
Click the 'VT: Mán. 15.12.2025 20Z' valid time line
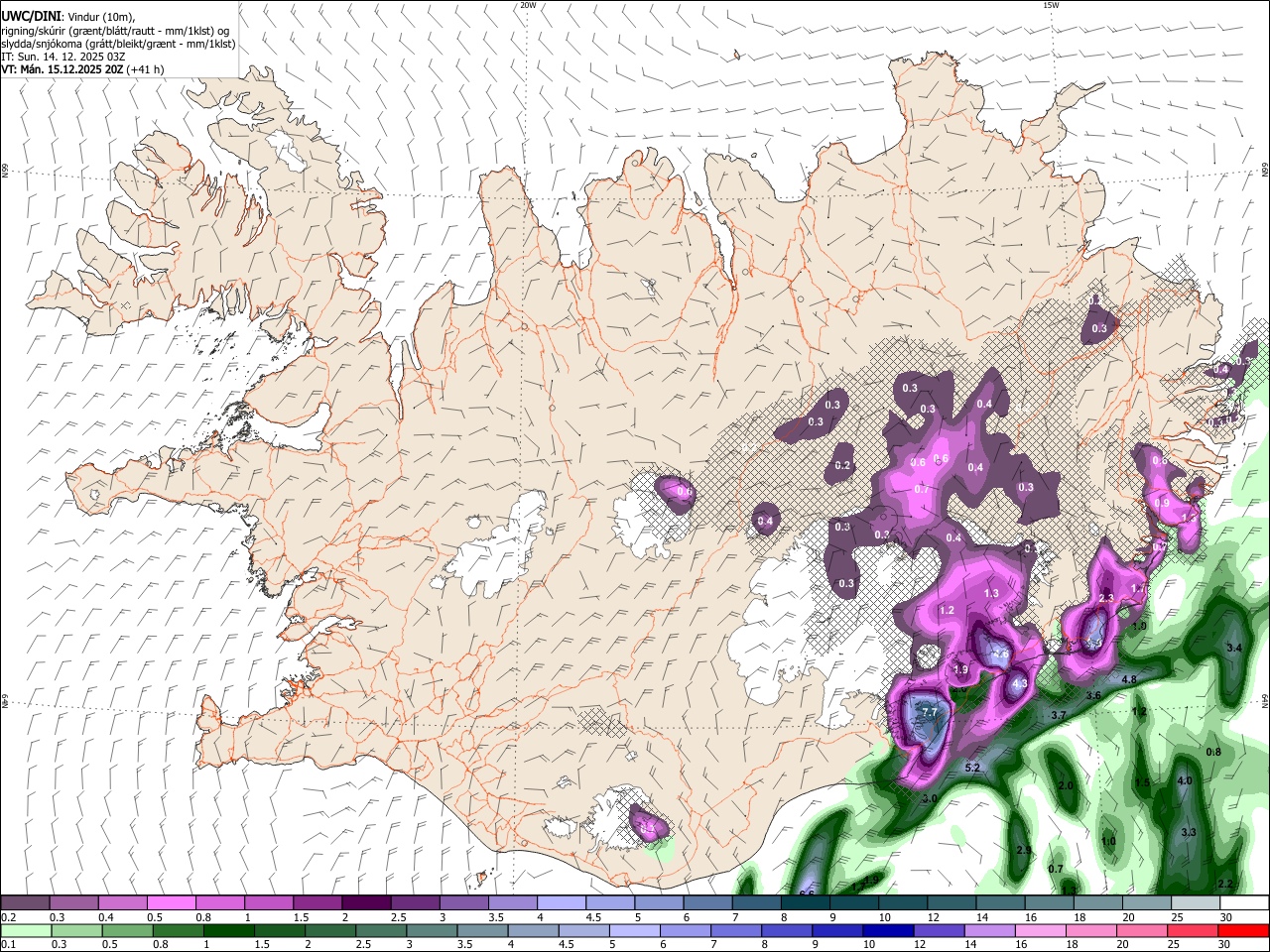tap(63, 69)
